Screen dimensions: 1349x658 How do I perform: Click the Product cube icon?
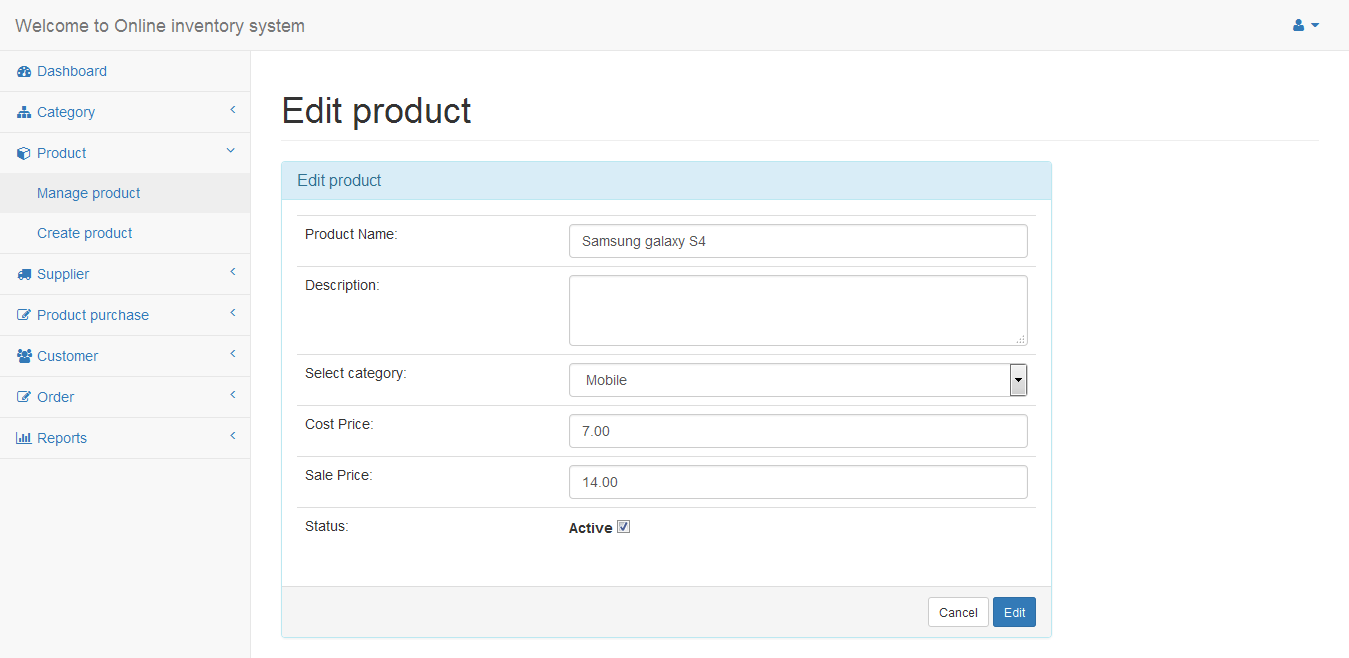(24, 154)
